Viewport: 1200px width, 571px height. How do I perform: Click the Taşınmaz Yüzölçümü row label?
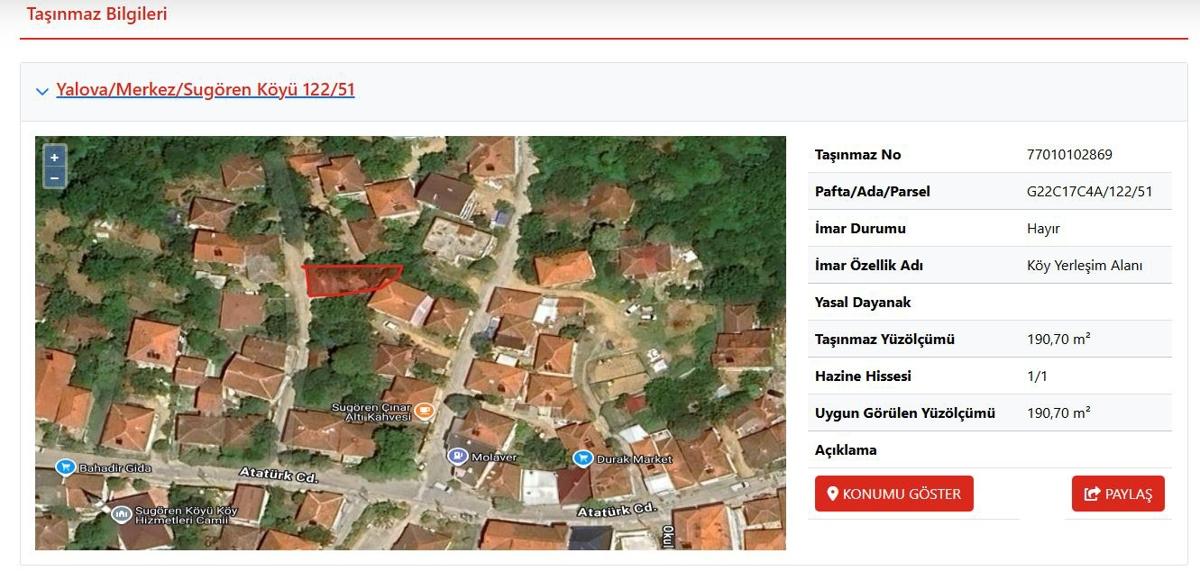click(x=884, y=340)
